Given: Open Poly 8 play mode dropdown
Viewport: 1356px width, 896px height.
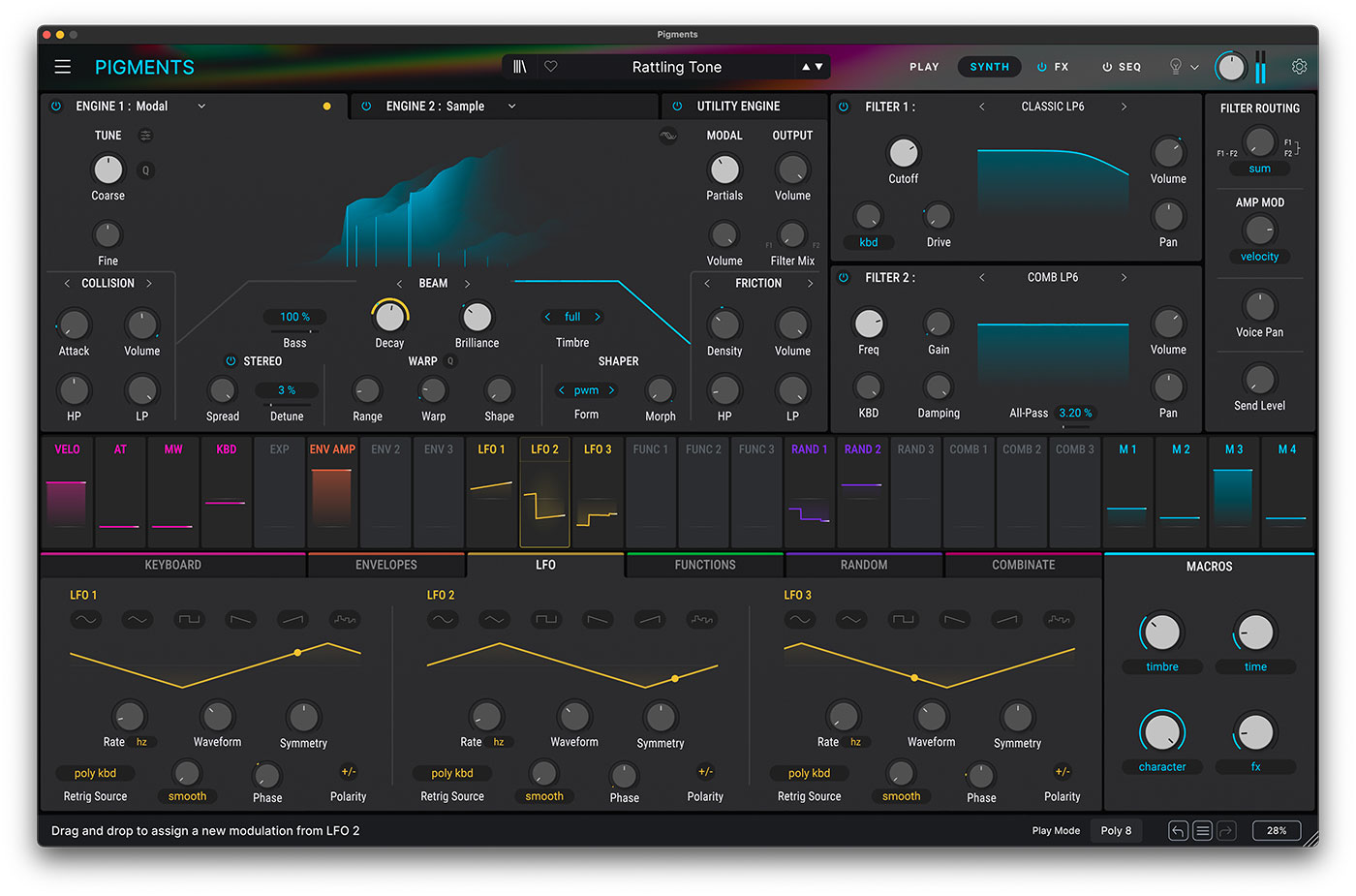Looking at the screenshot, I should (x=1116, y=831).
